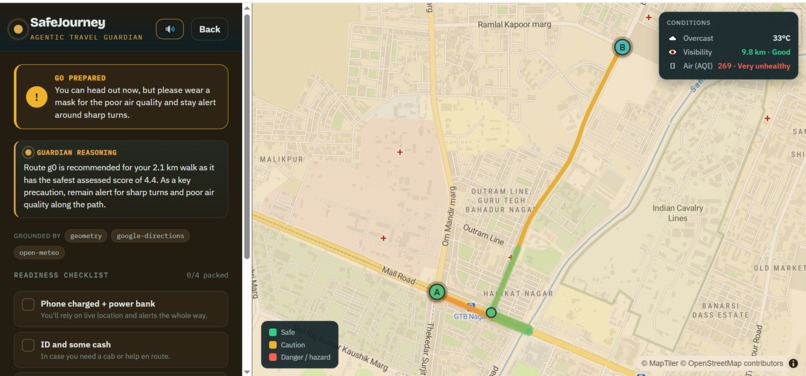
Task: Click the 33°C temperature reading
Action: (781, 39)
